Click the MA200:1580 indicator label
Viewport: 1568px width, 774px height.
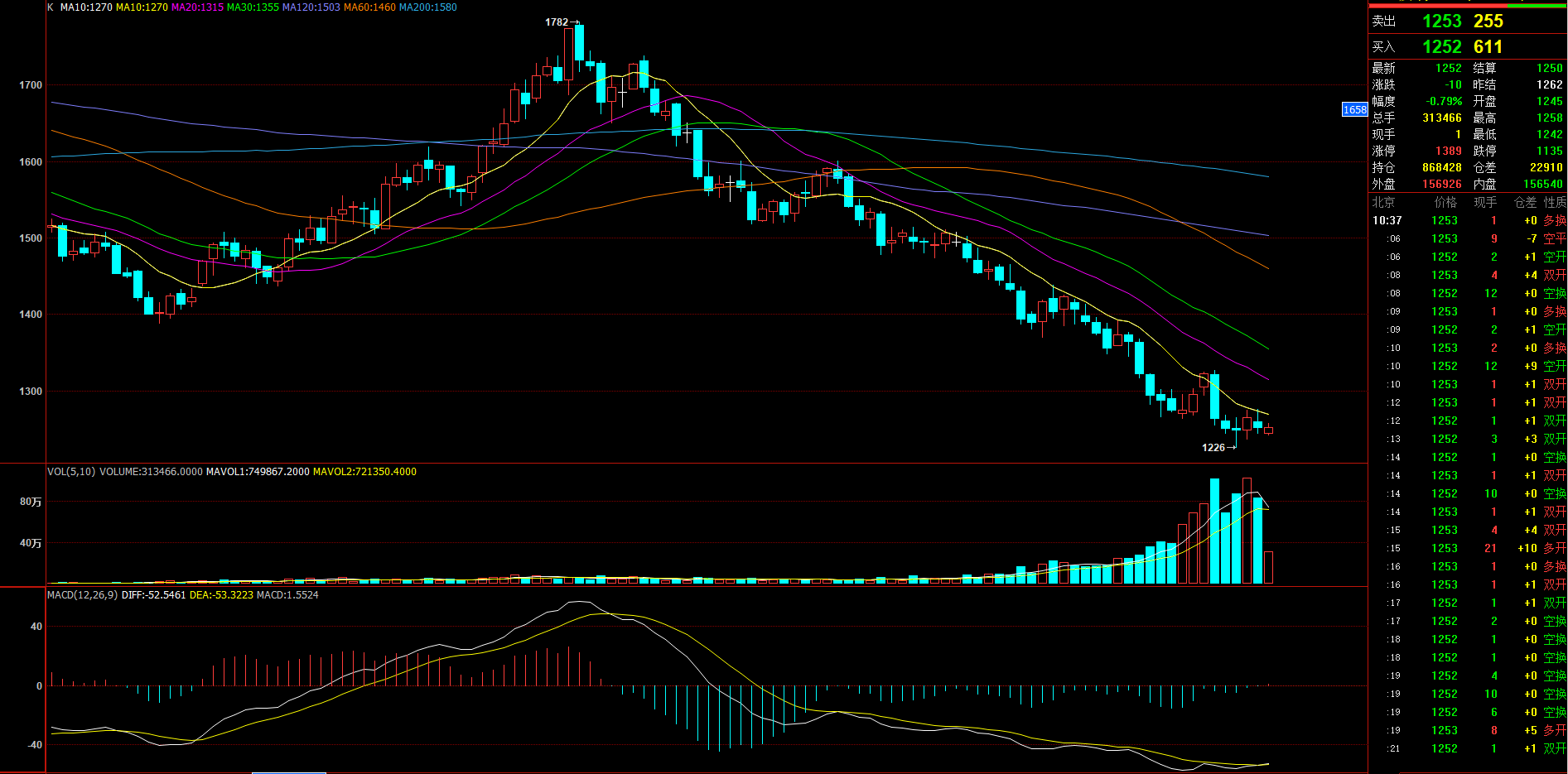pyautogui.click(x=427, y=7)
